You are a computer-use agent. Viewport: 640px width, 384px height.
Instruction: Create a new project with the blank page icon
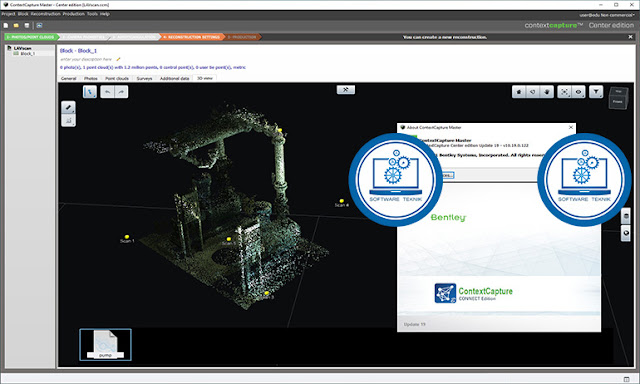coord(6,25)
